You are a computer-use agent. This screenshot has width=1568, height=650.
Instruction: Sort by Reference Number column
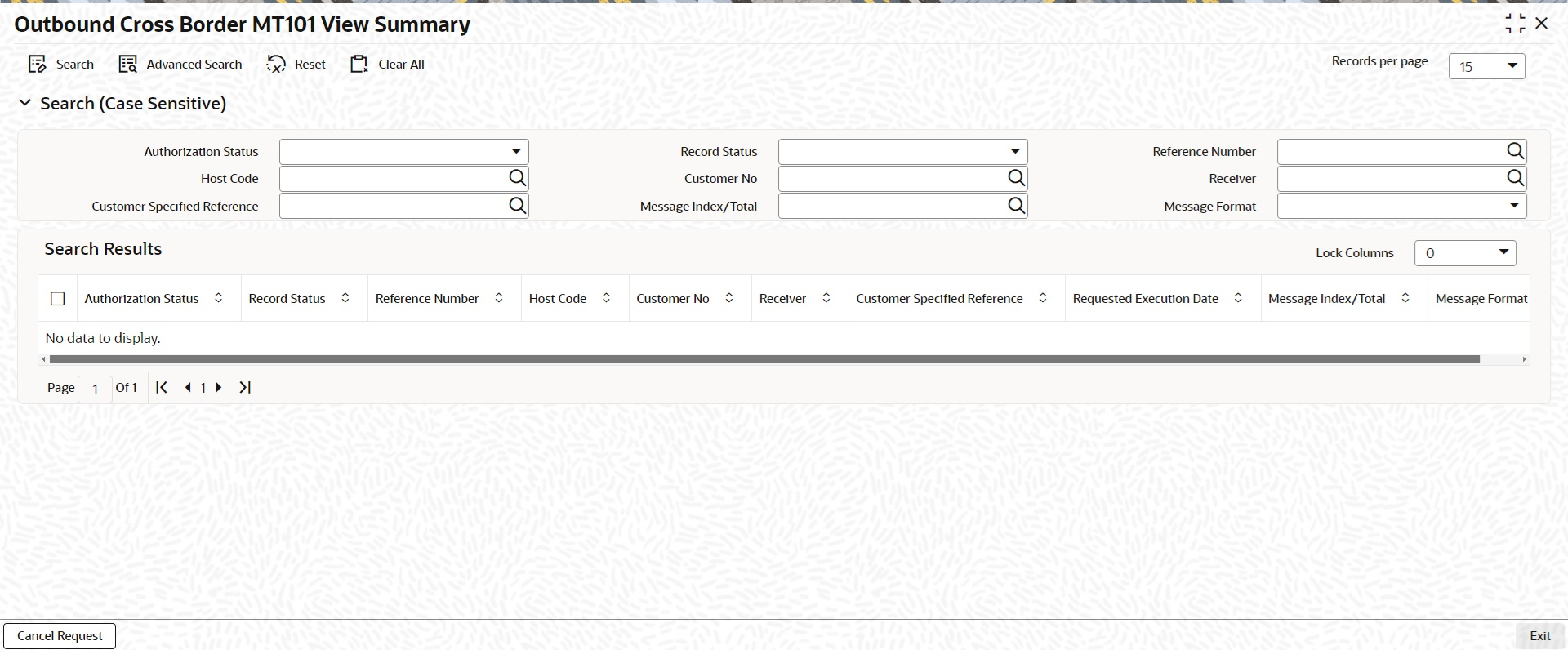[499, 299]
